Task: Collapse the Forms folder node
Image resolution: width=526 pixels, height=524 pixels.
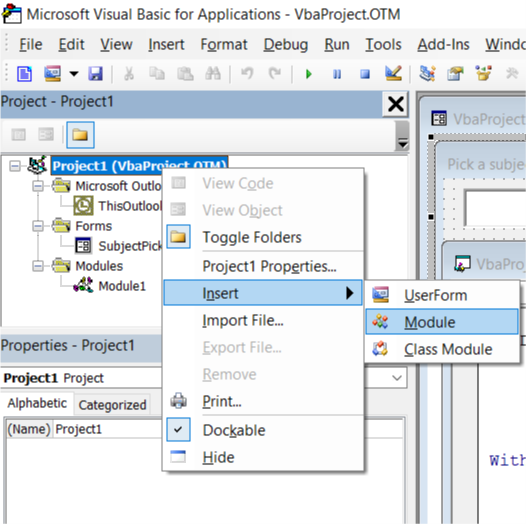Action: 38,226
